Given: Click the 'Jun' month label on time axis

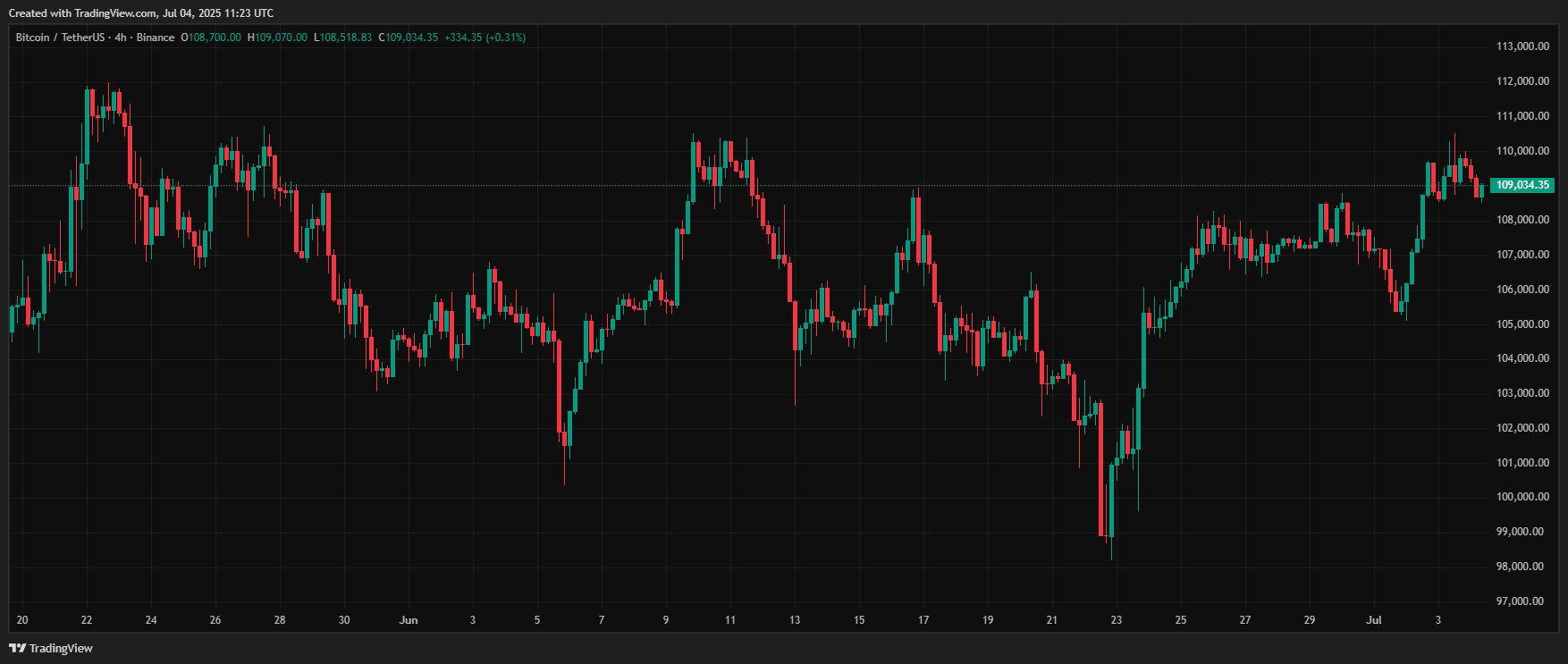Looking at the screenshot, I should 409,620.
